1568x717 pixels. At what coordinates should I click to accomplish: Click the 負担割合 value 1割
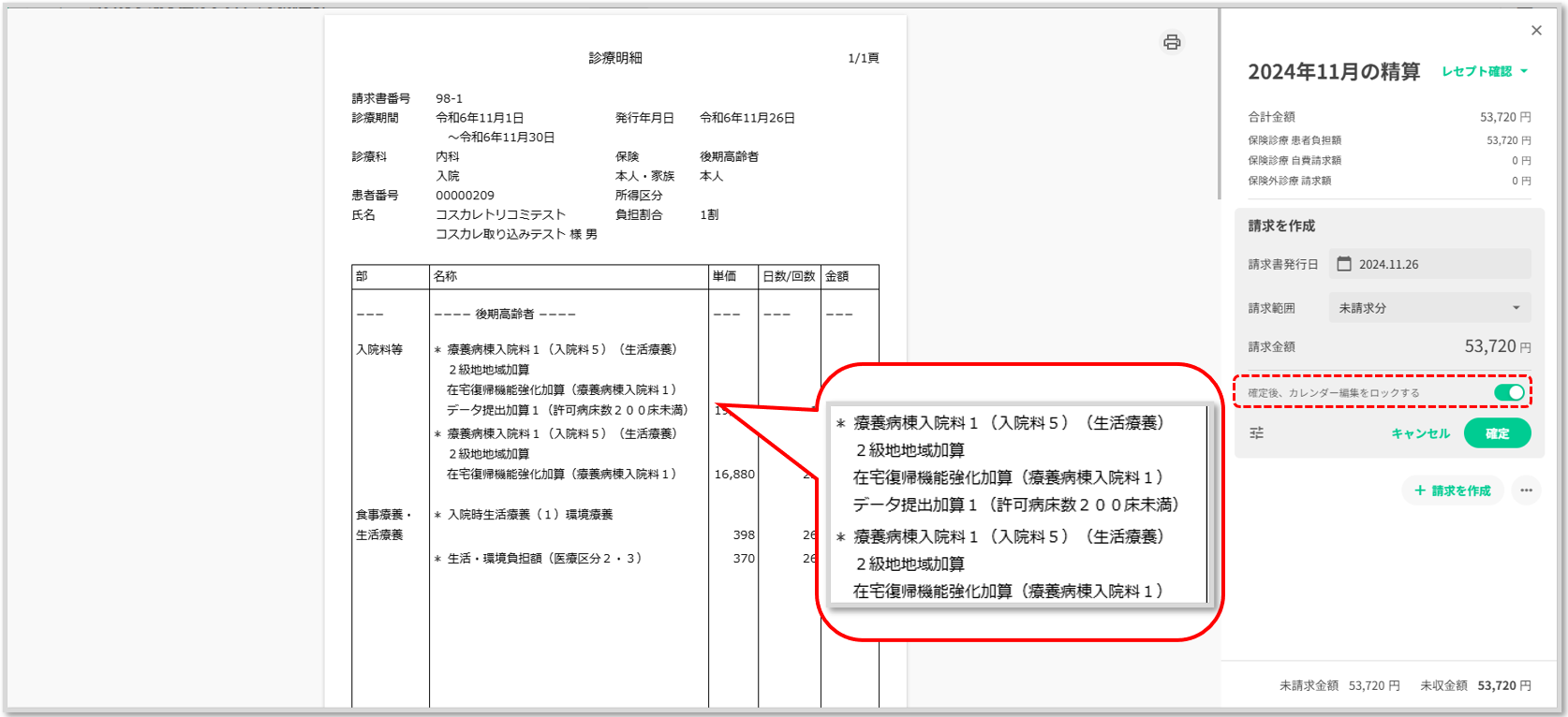[709, 215]
